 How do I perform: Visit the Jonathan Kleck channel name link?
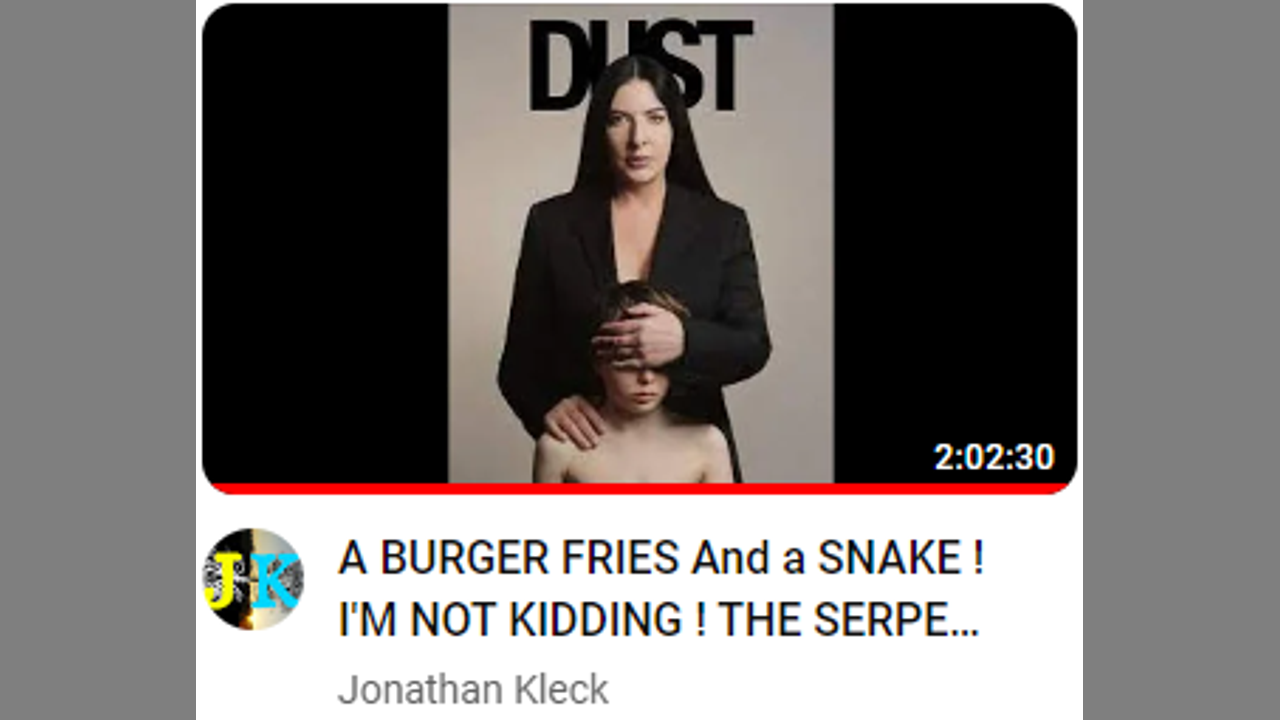pos(473,690)
